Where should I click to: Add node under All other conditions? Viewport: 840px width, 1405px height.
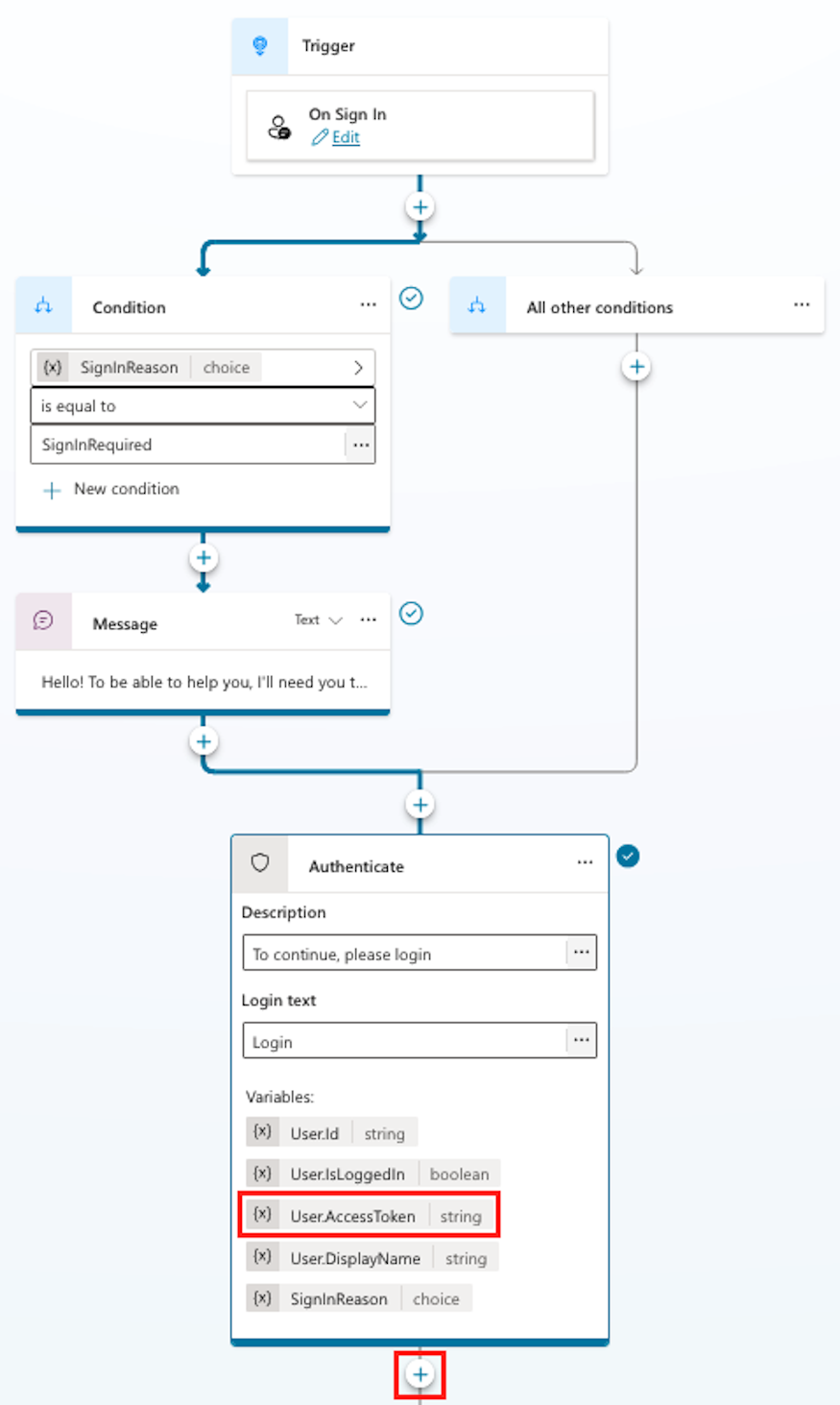[x=636, y=367]
